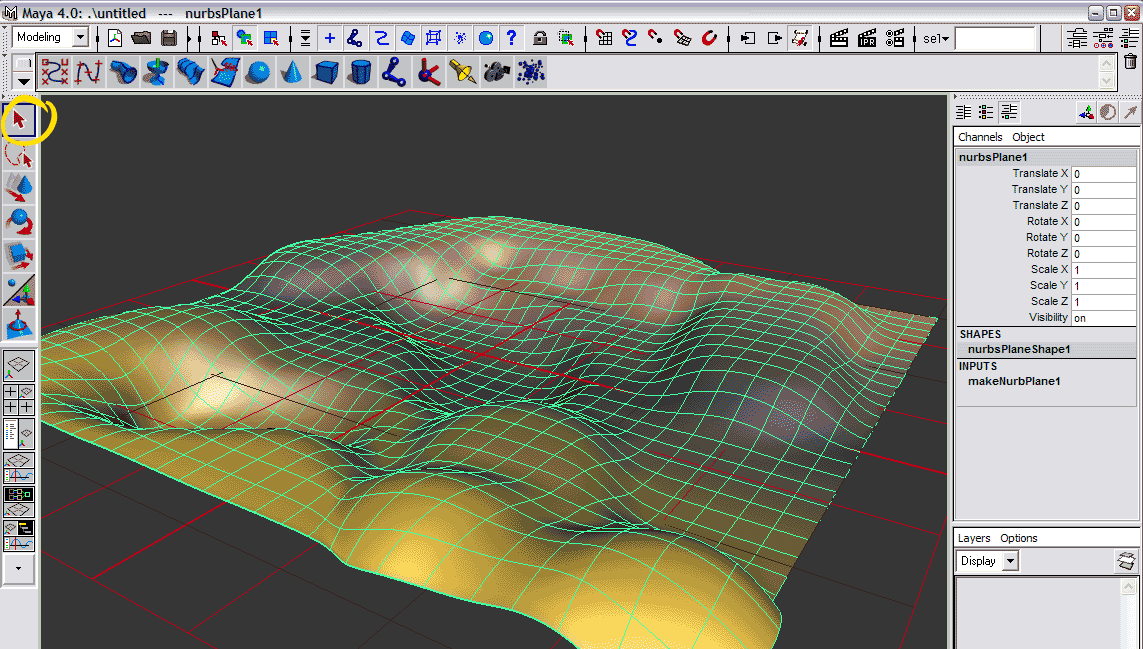
Task: Toggle the miscellaneous question mark mask
Action: (512, 38)
